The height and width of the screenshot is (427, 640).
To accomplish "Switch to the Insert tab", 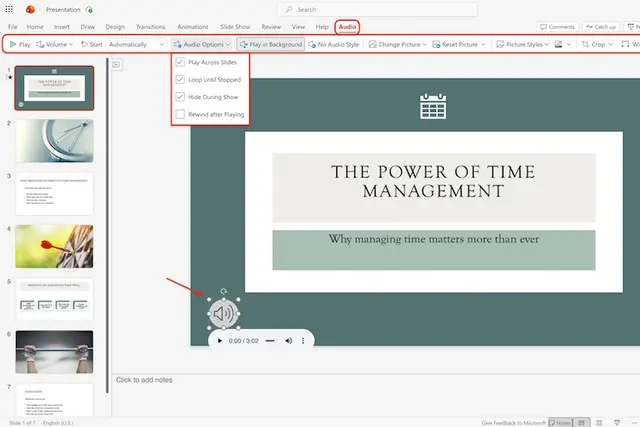I will pos(62,27).
